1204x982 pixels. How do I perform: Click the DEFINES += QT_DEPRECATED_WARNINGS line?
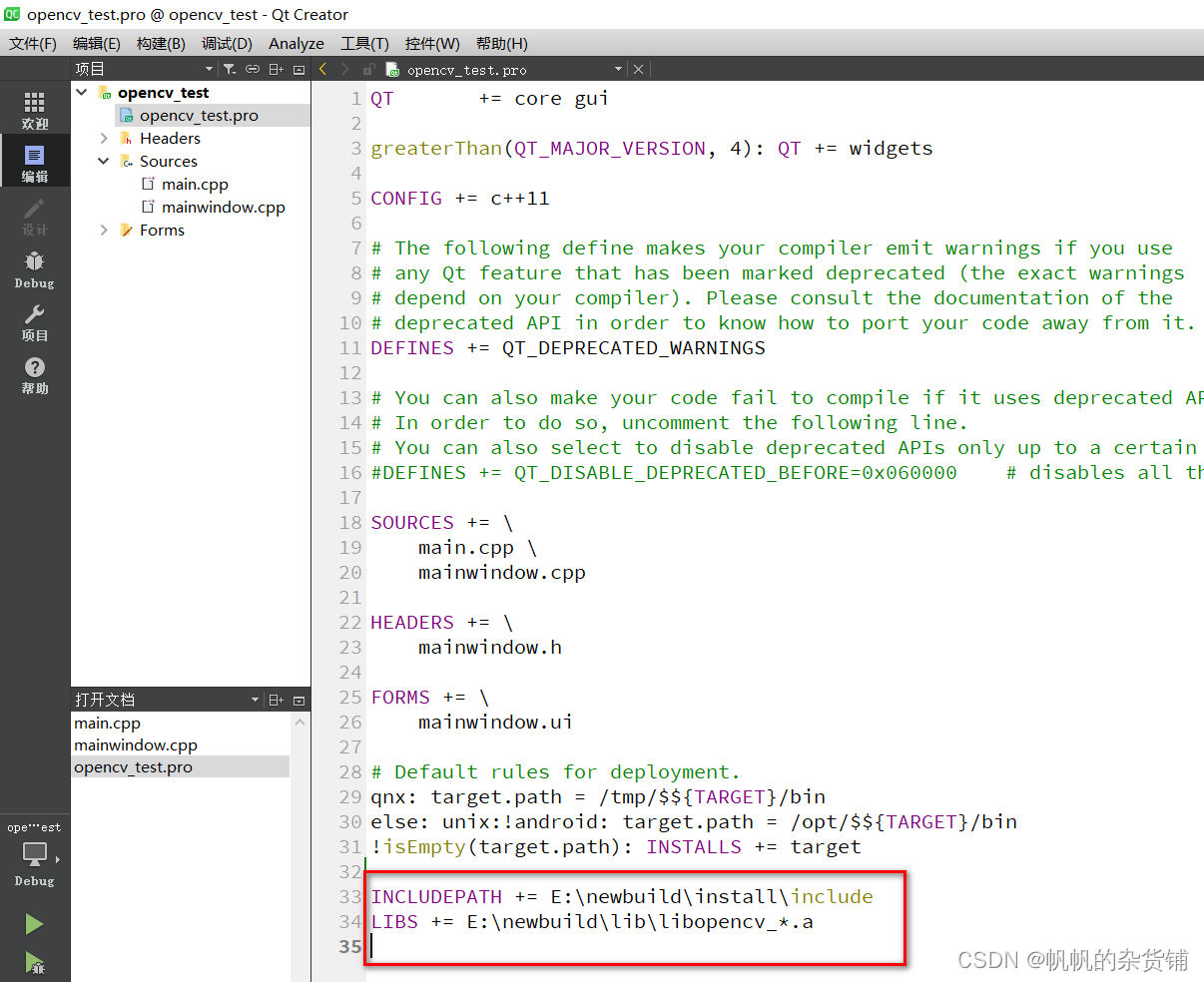tap(568, 347)
